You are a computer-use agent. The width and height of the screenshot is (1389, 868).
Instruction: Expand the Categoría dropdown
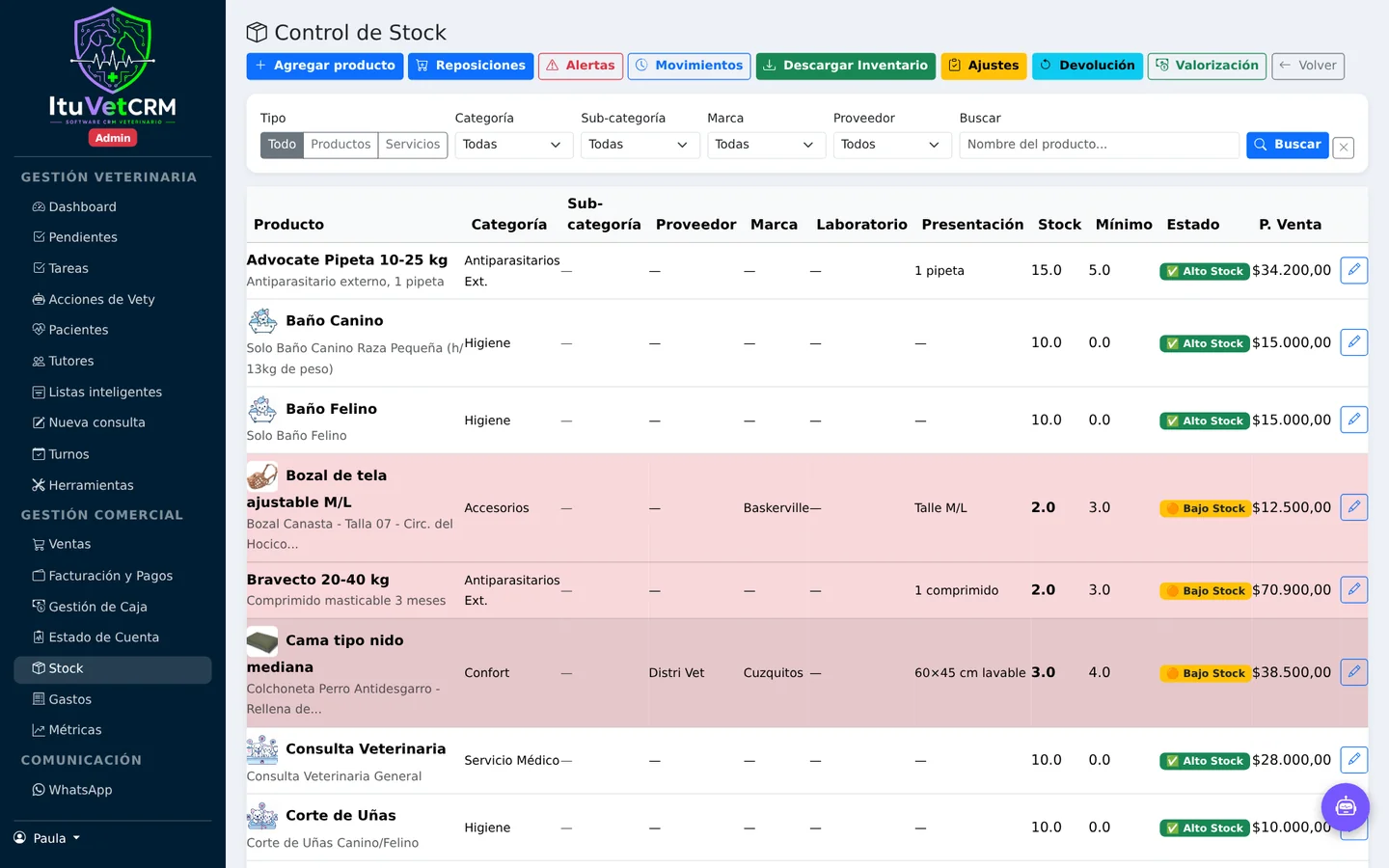(x=513, y=145)
